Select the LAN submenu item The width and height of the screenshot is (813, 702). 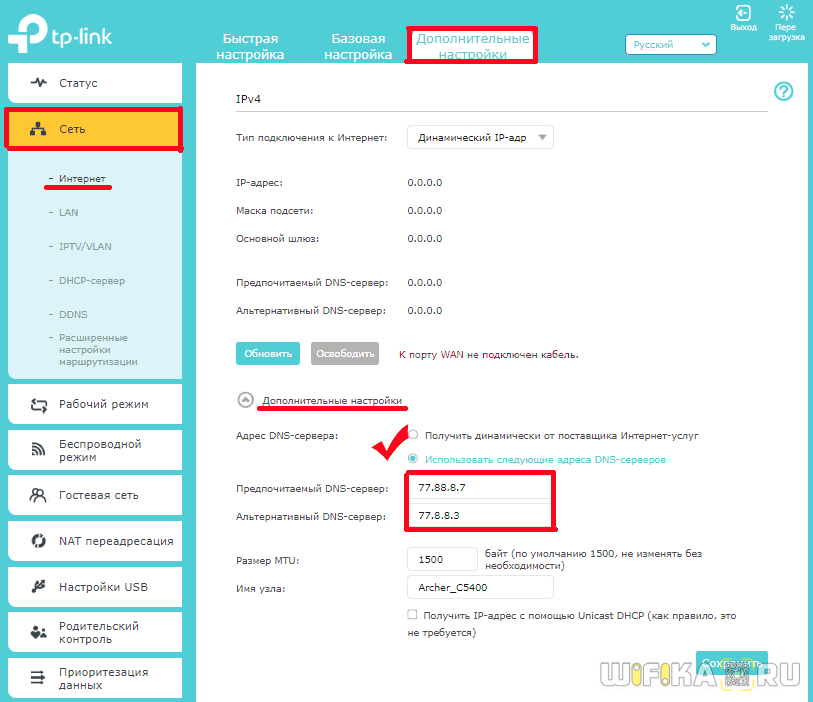click(68, 213)
